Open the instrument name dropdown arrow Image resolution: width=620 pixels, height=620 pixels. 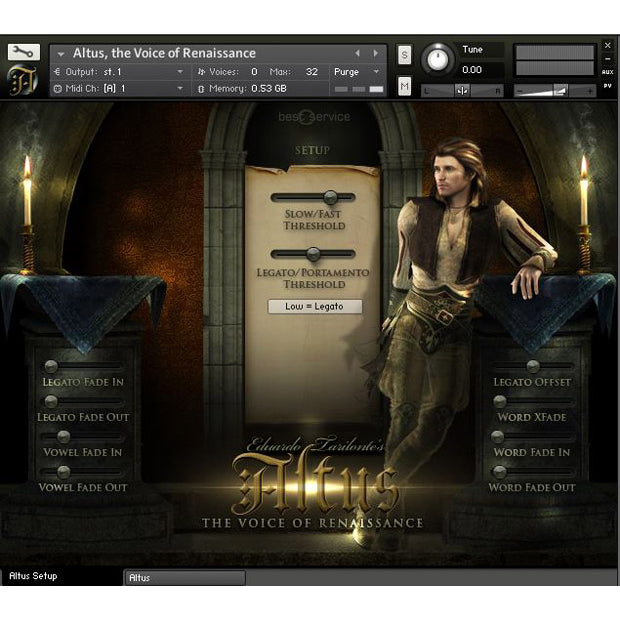tap(61, 53)
